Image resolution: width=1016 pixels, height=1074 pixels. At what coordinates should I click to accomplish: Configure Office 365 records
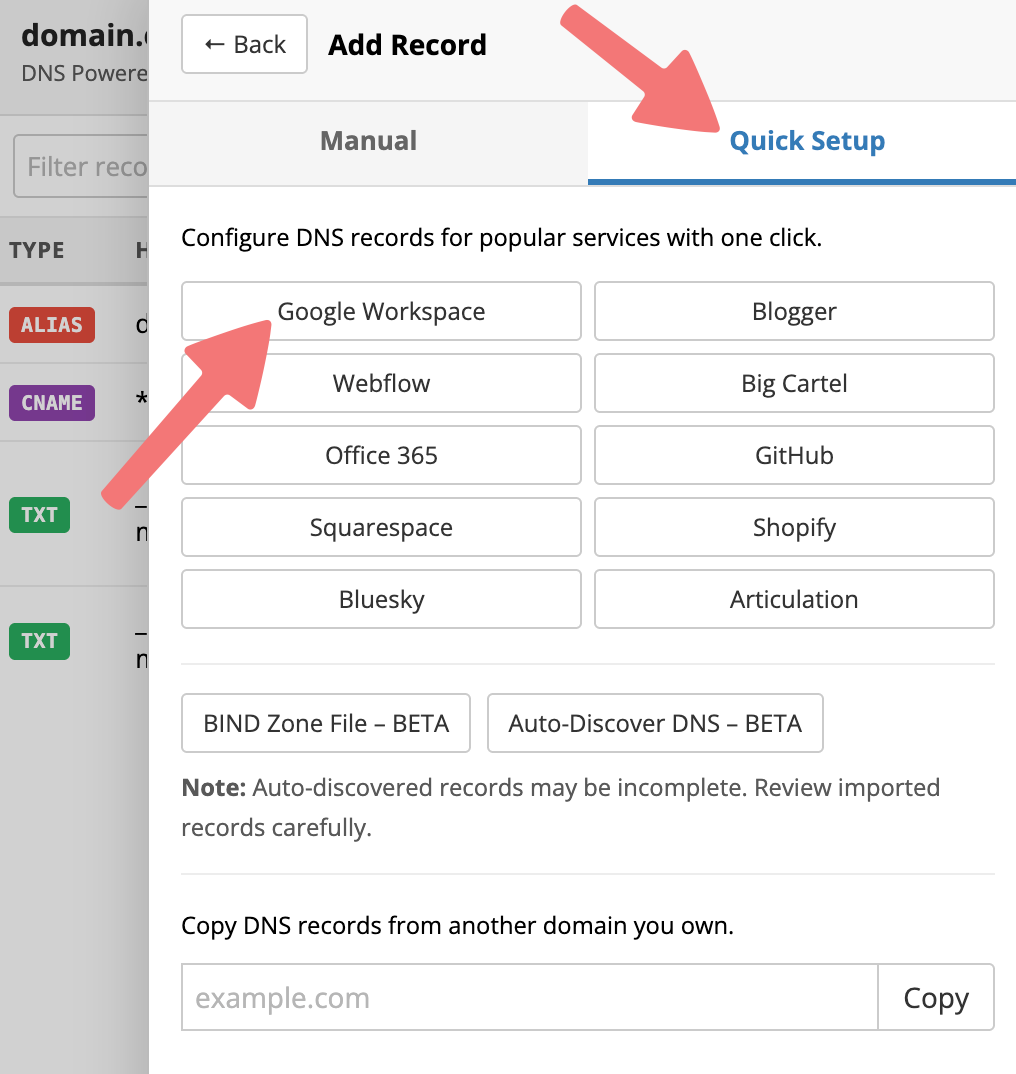(x=381, y=455)
